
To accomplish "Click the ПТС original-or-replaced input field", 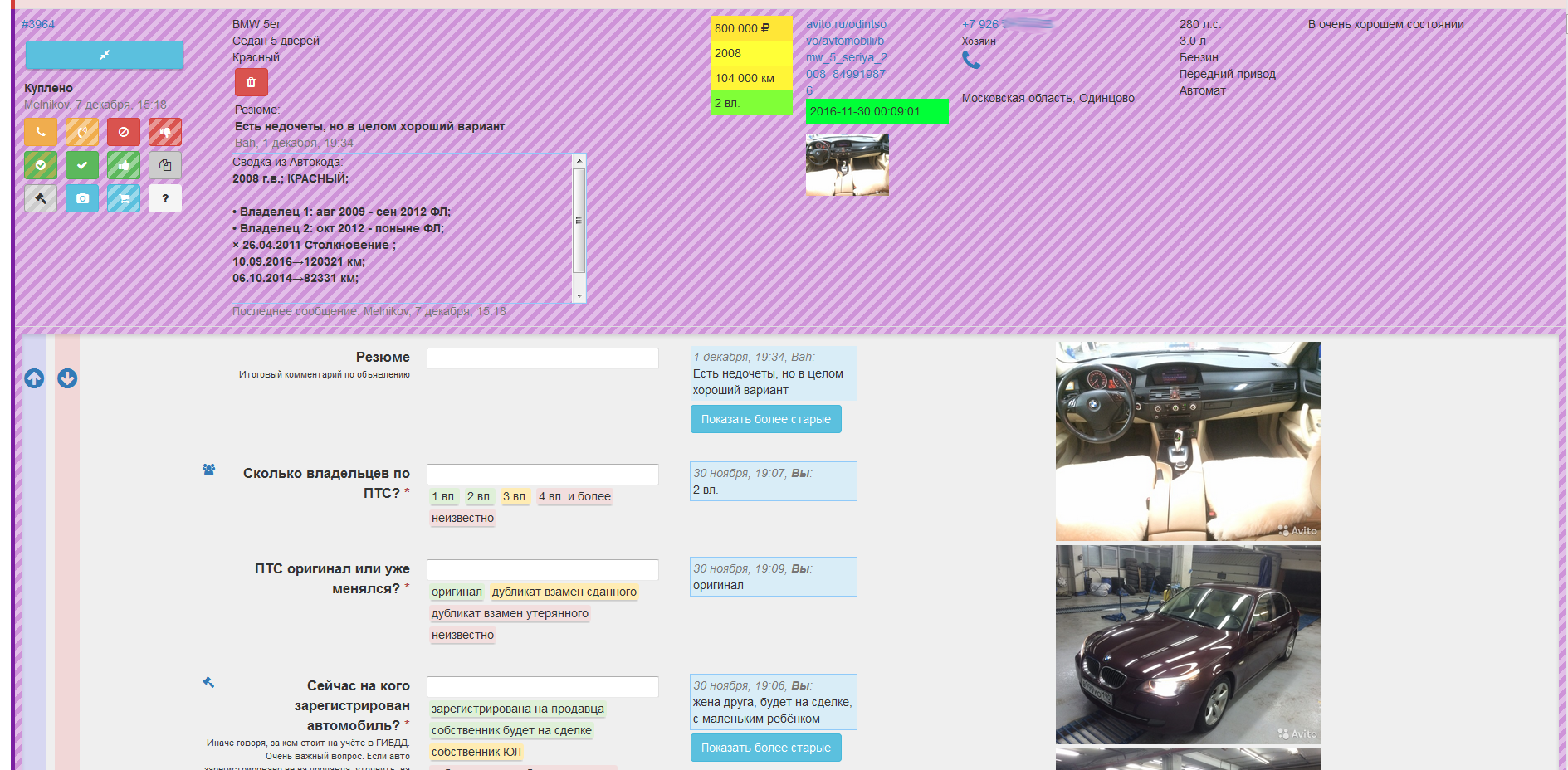I will point(543,570).
